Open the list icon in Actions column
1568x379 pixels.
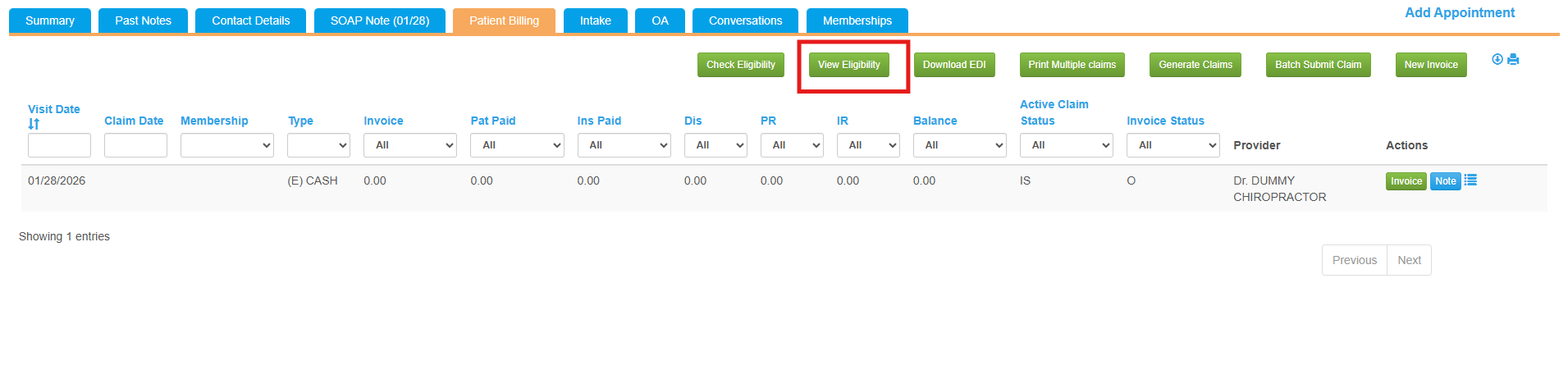(1470, 180)
